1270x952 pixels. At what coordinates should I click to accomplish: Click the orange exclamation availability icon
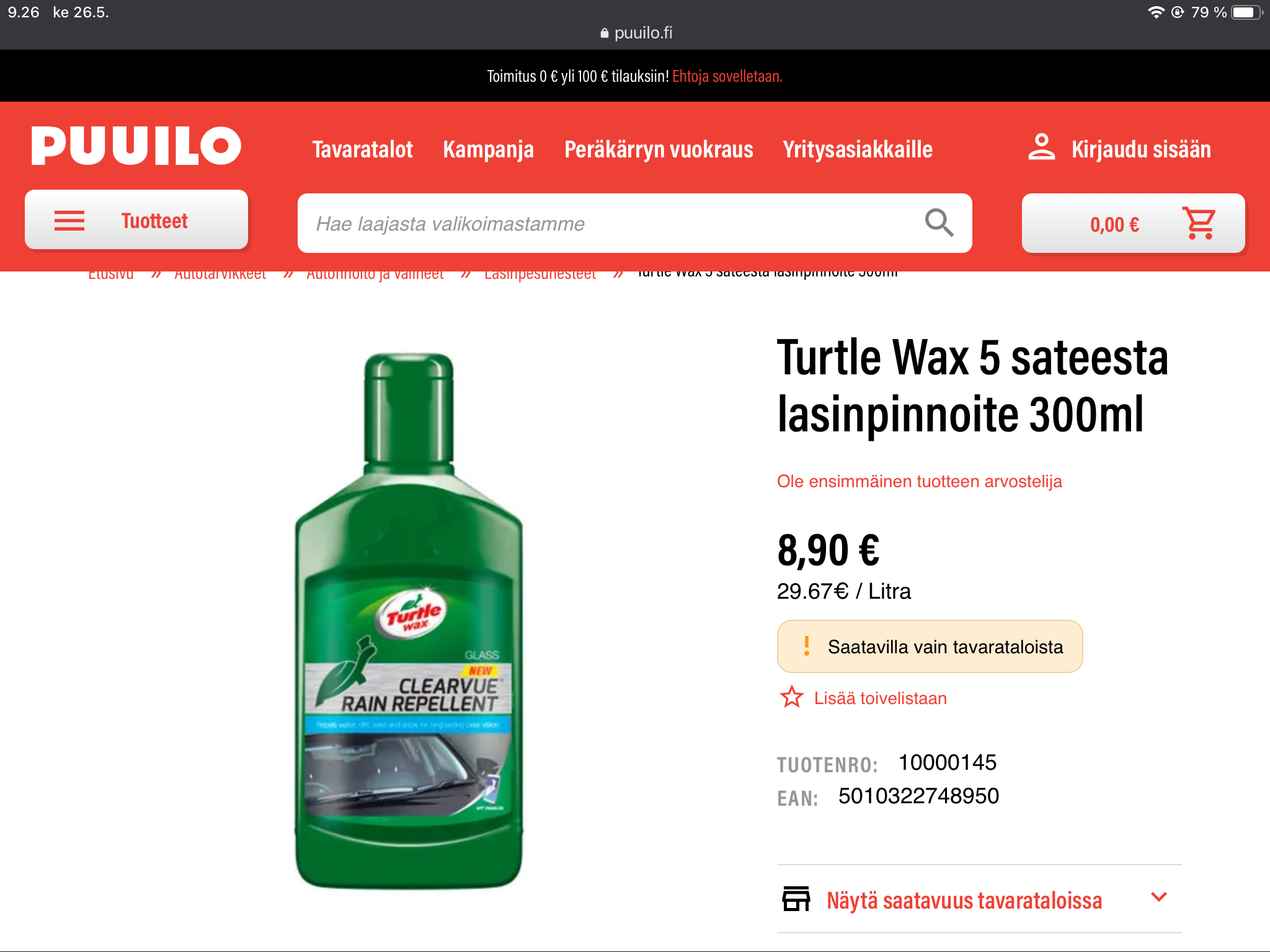tap(806, 646)
